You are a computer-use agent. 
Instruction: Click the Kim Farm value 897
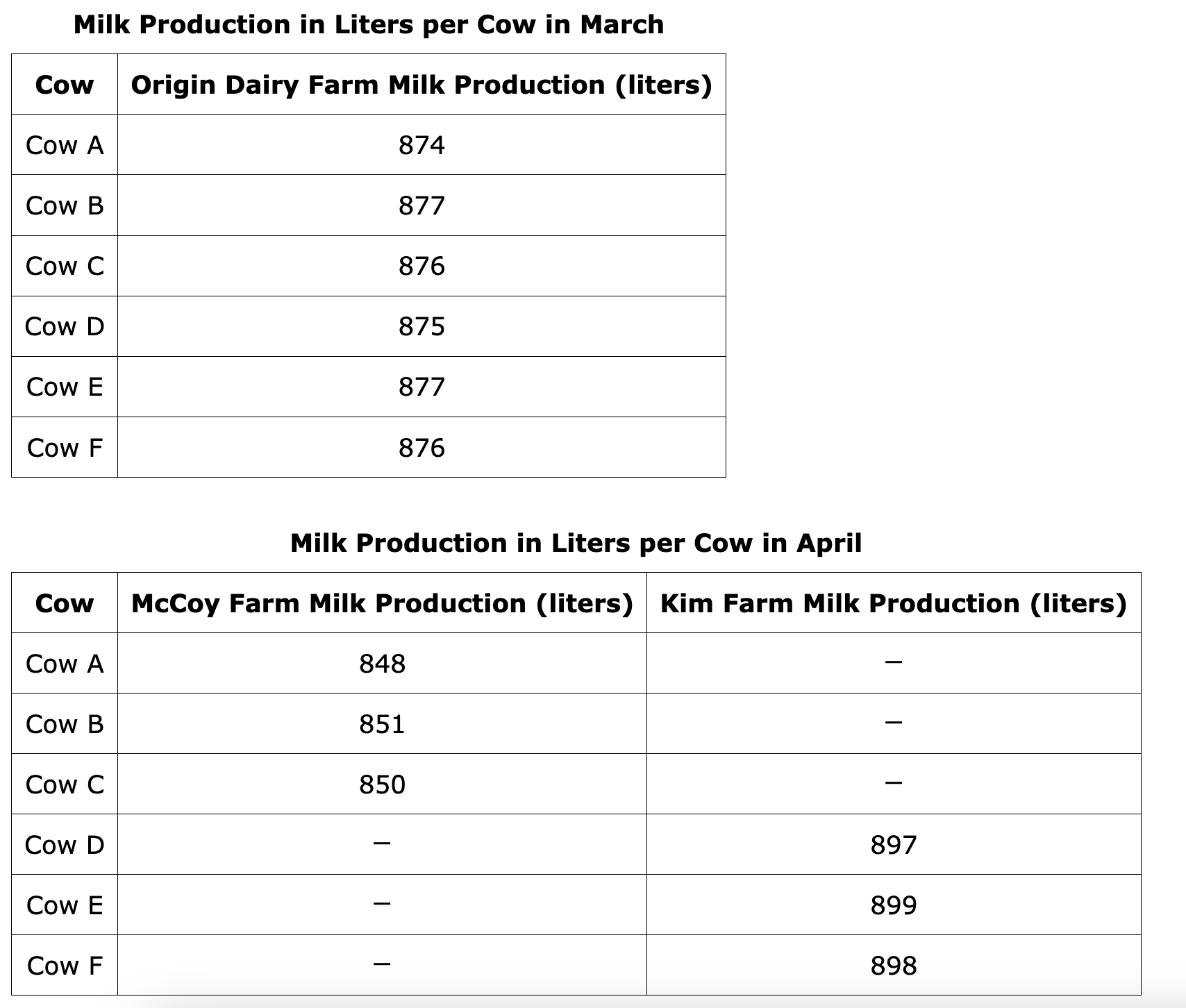tap(893, 846)
